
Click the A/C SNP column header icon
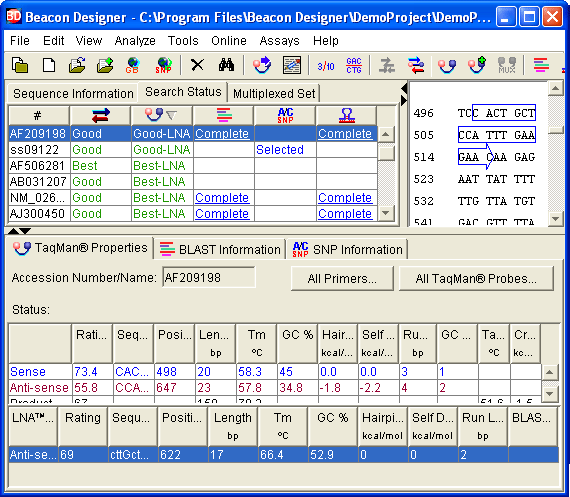285,116
